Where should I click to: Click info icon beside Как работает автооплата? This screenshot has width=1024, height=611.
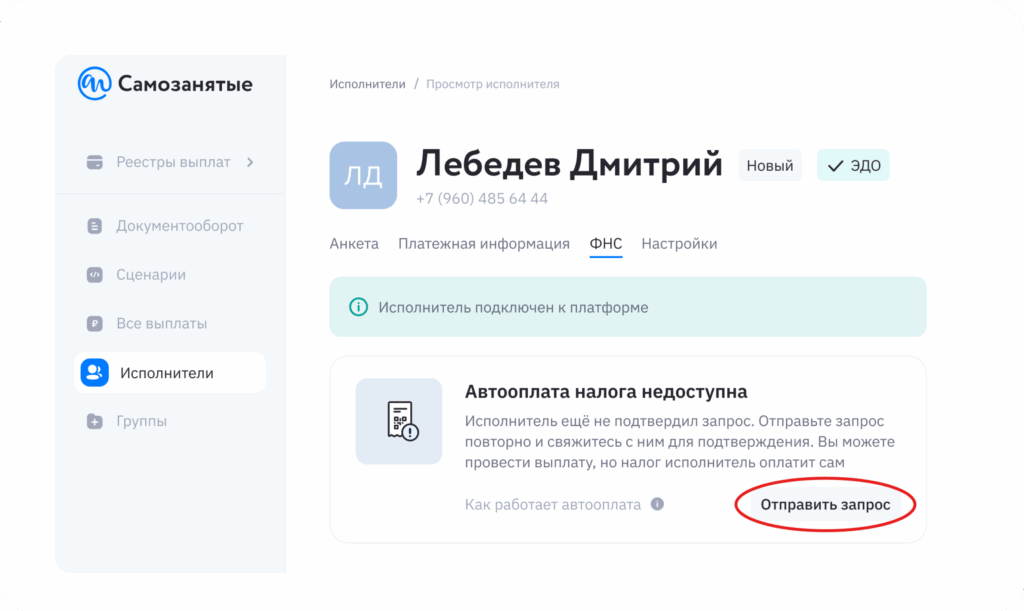tap(657, 504)
